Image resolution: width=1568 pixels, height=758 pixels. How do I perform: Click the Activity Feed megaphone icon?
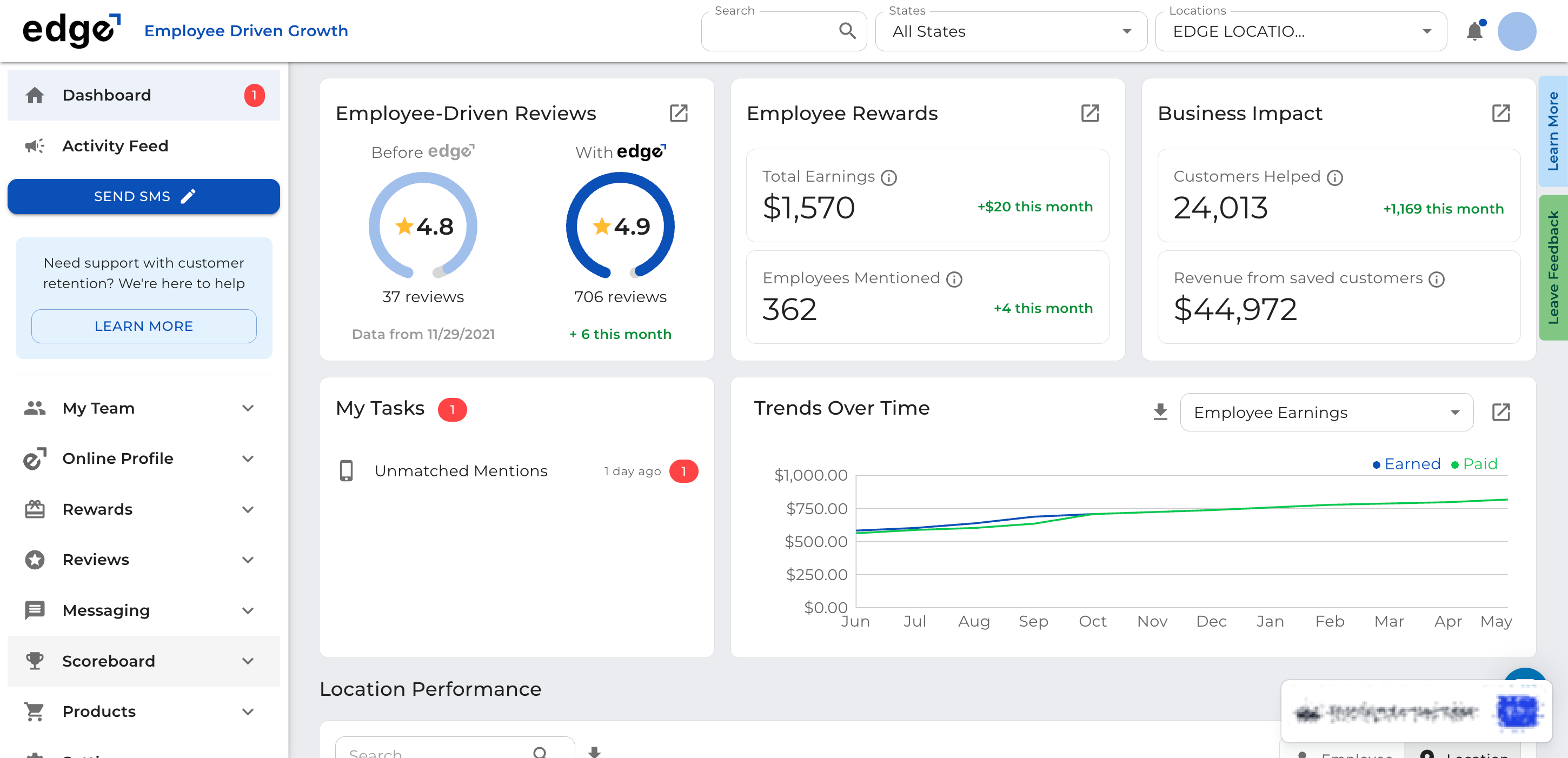tap(35, 145)
